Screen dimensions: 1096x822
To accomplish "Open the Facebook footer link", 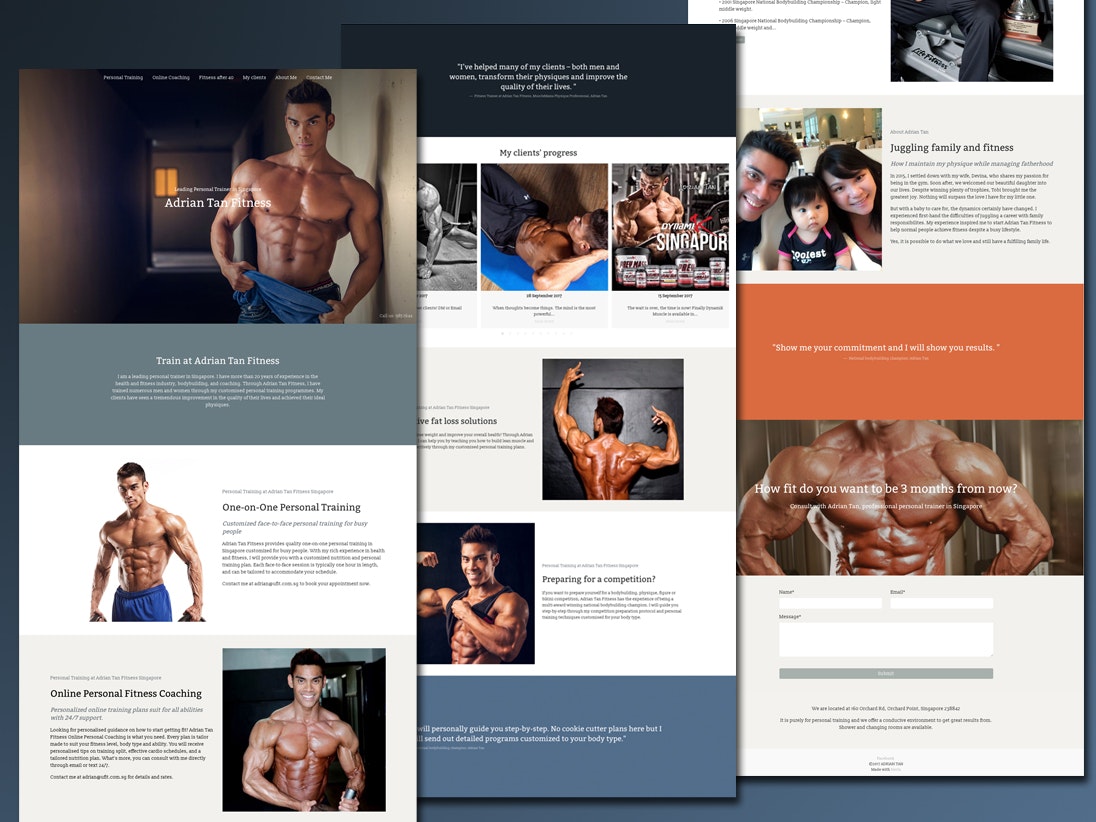I will tap(885, 758).
